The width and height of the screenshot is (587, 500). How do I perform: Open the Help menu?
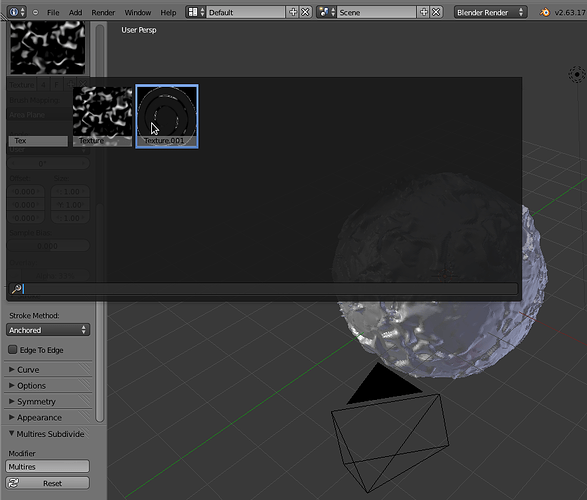[168, 13]
